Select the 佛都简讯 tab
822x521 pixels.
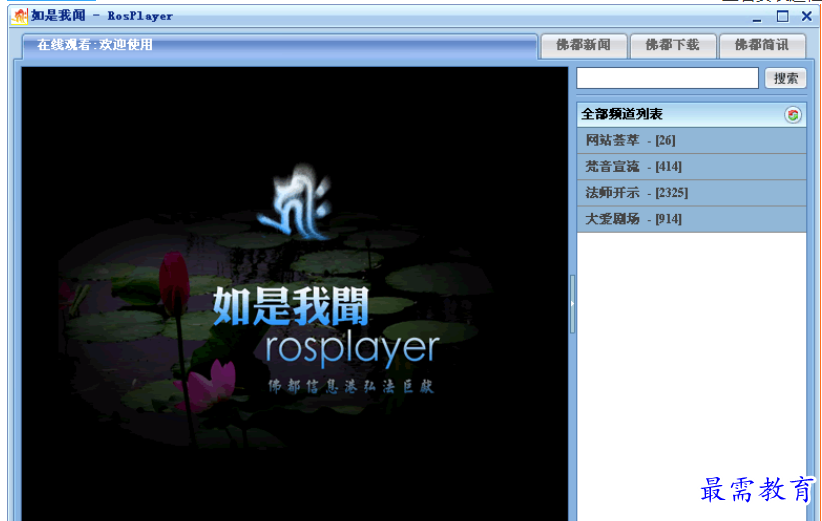click(762, 46)
